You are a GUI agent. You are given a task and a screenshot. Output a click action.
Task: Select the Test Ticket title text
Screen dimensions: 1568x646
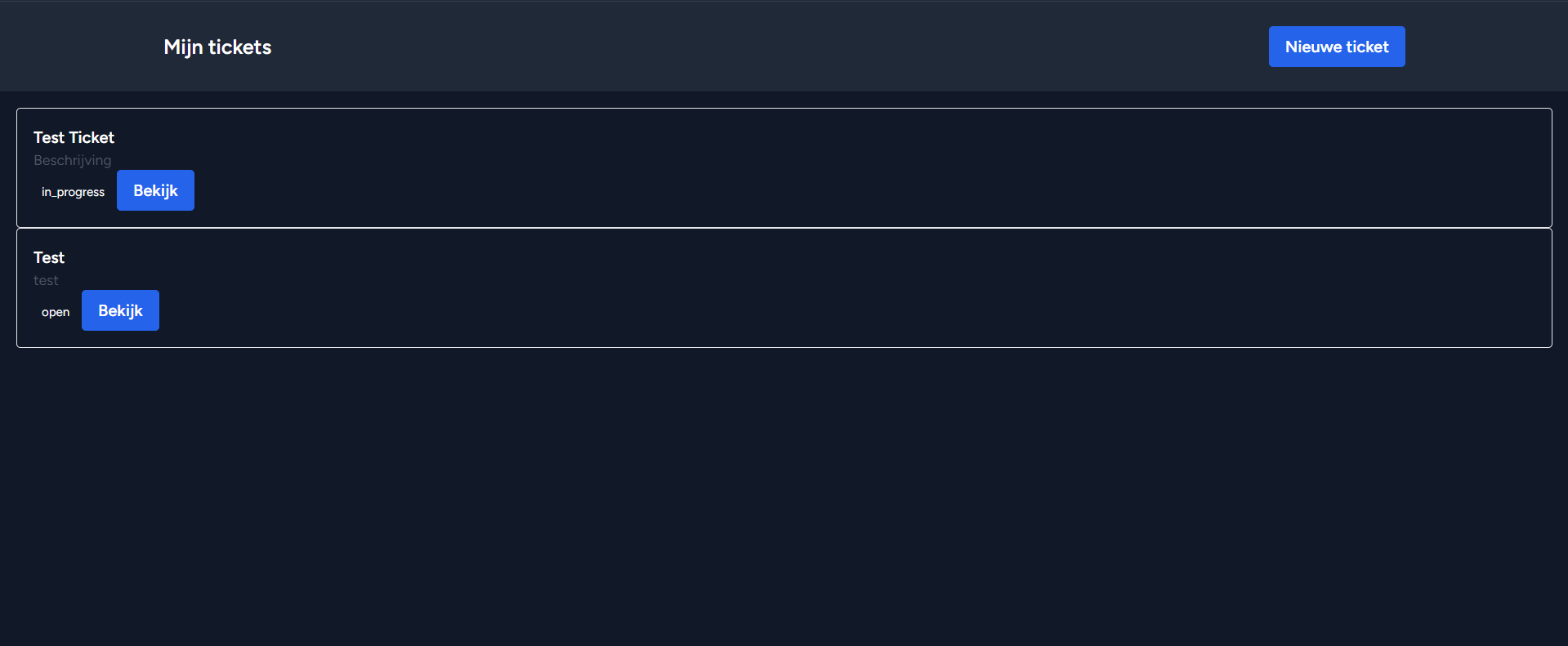click(74, 137)
